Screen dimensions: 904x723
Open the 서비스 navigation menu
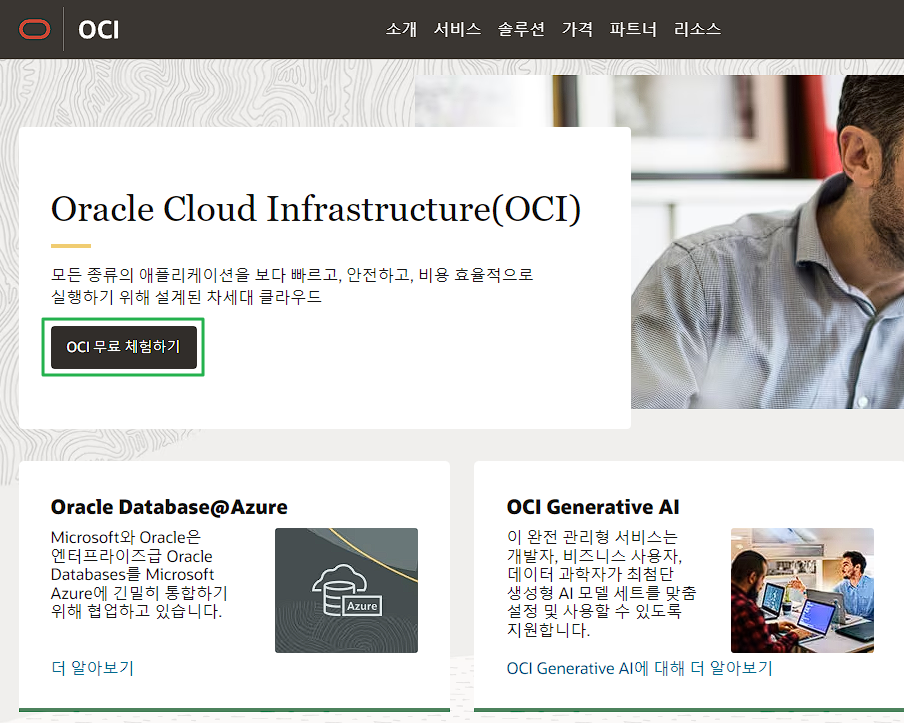[457, 29]
